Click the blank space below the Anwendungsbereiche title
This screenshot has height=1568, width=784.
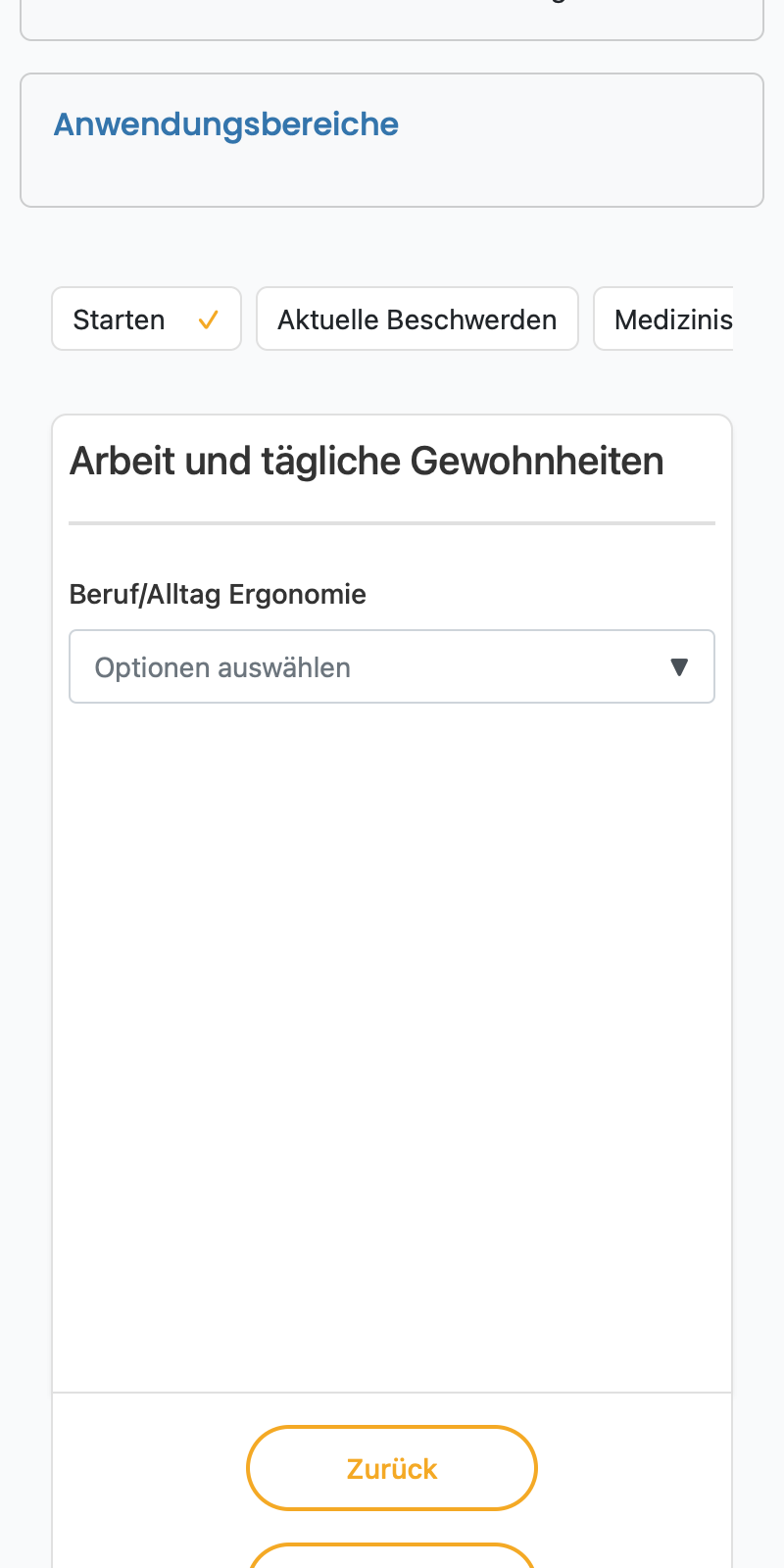click(x=392, y=176)
